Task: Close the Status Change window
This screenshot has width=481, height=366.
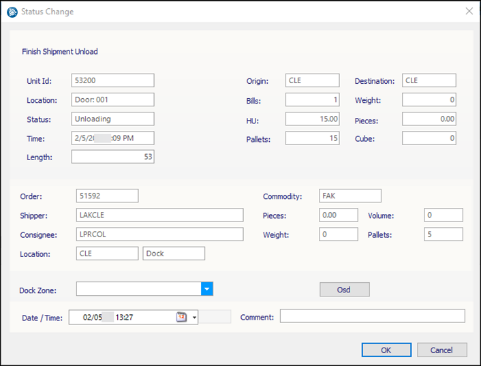Action: [469, 11]
